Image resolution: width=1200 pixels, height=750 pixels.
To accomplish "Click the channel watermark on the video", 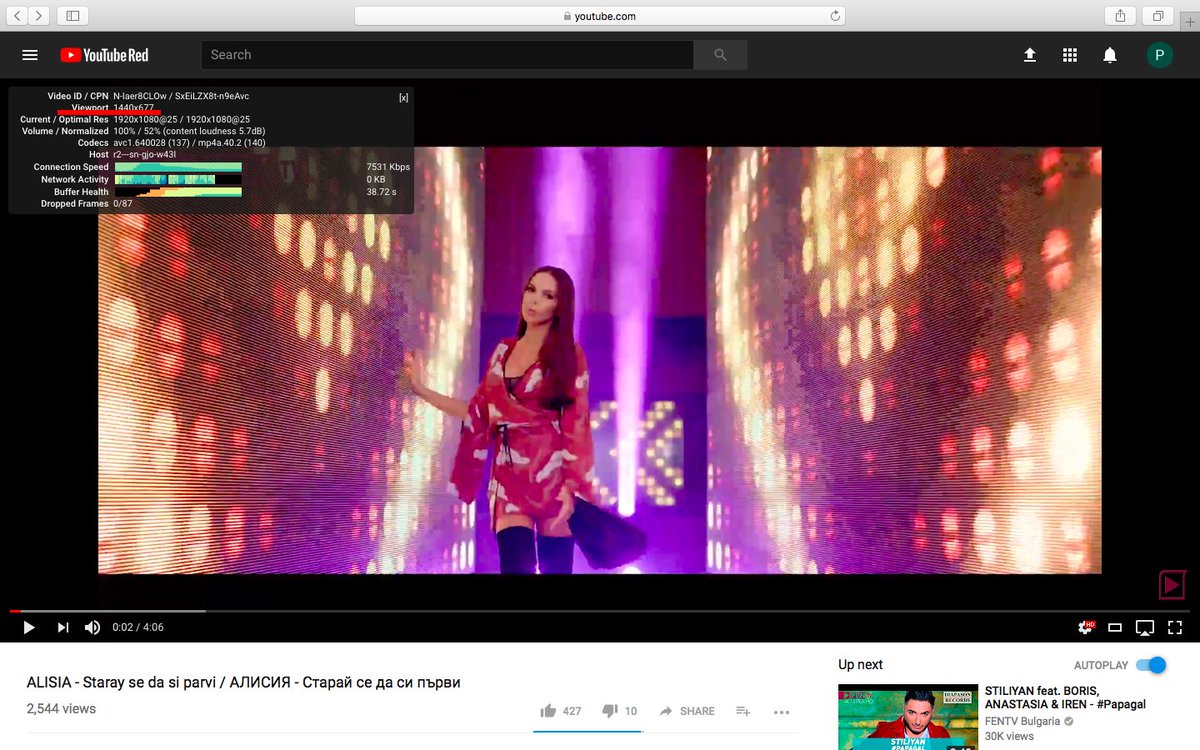I will click(x=1171, y=584).
